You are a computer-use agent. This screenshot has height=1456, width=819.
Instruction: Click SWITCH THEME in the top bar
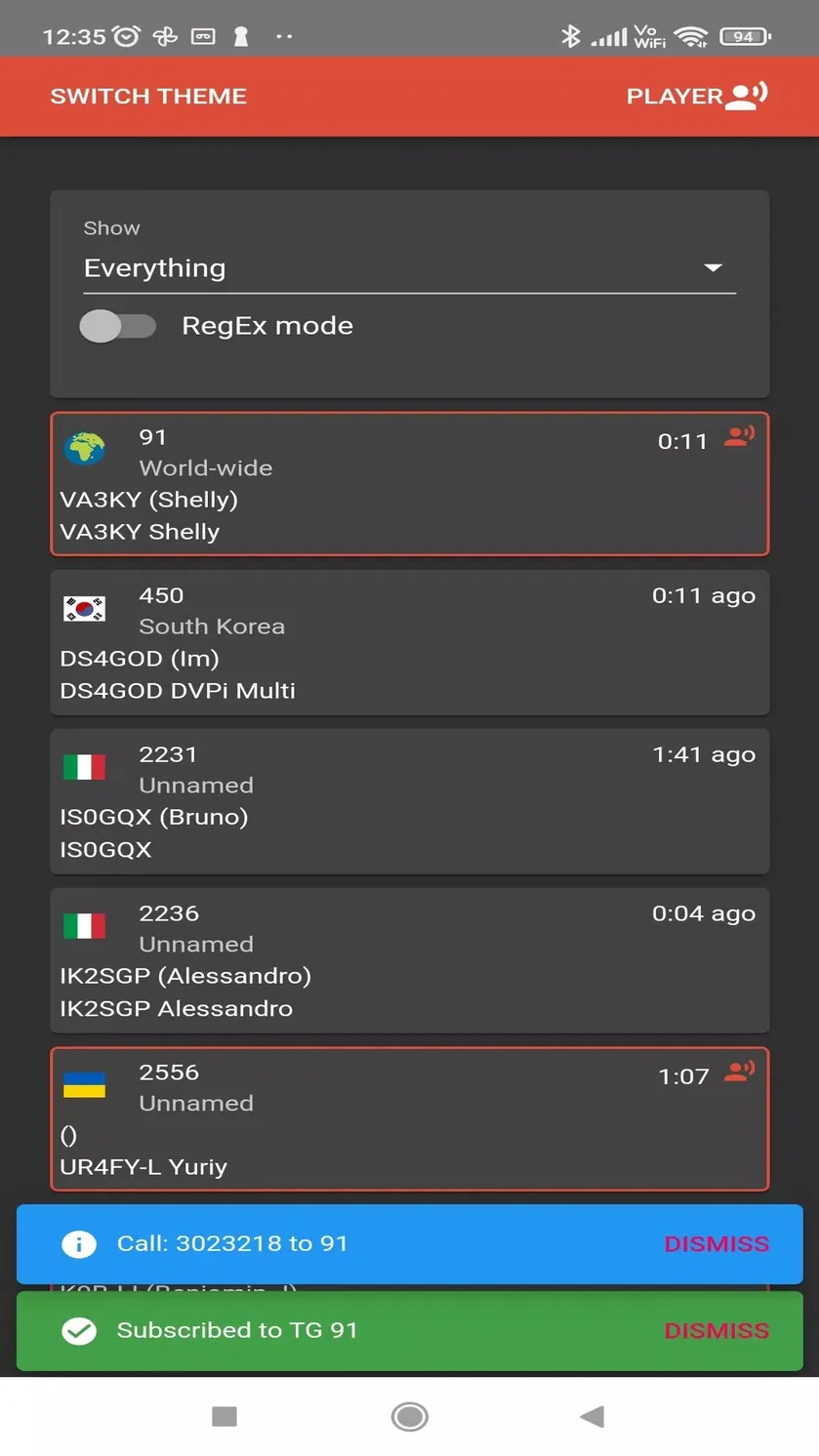[148, 96]
